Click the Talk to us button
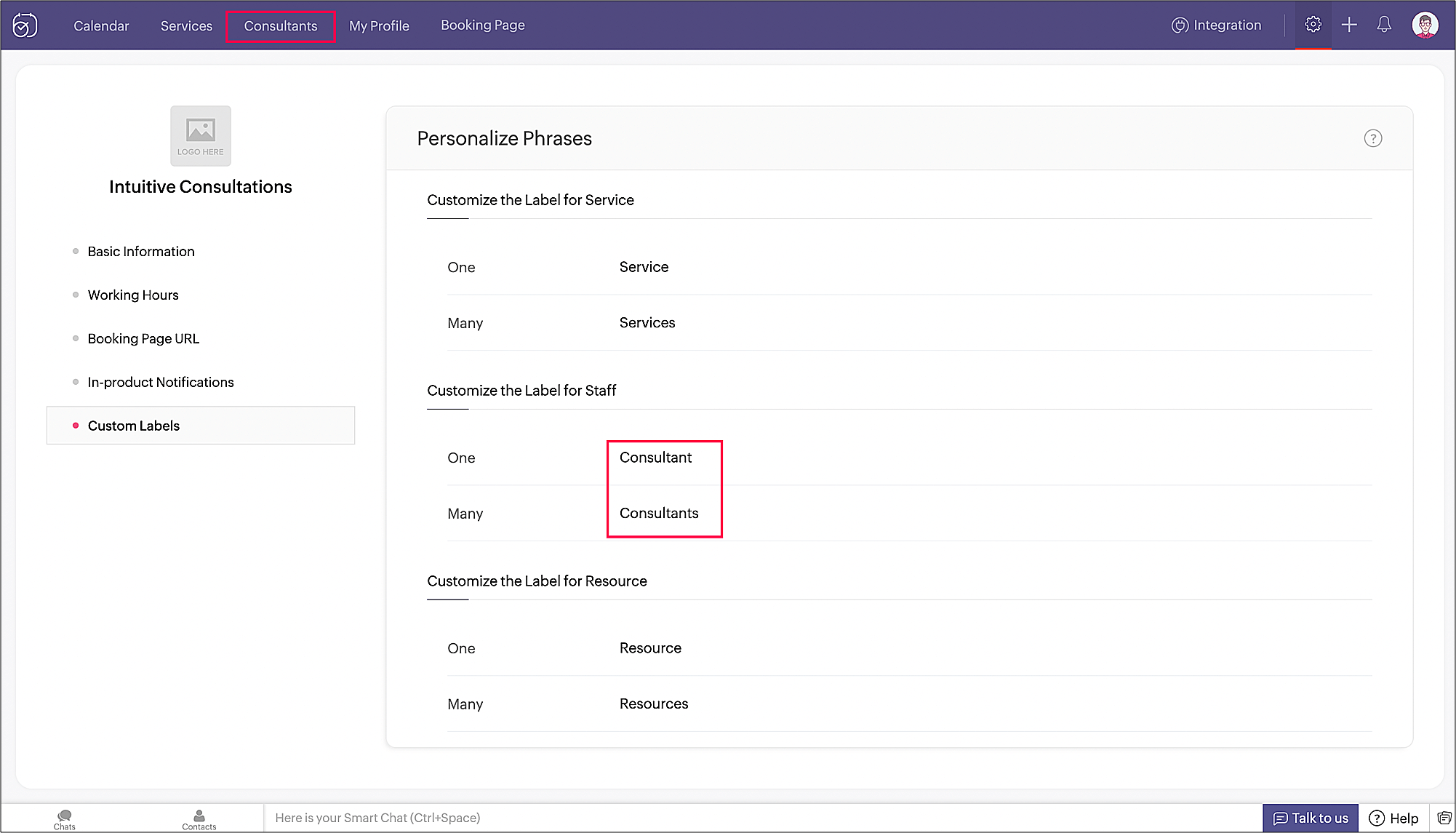The width and height of the screenshot is (1456, 833). pos(1311,818)
